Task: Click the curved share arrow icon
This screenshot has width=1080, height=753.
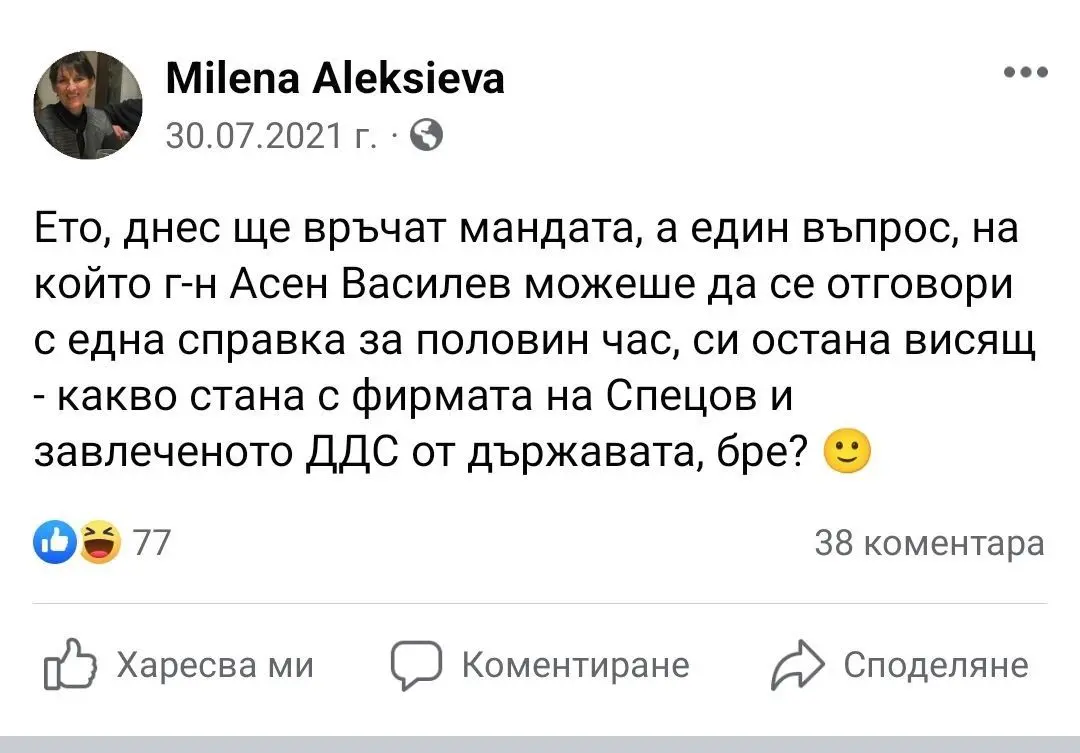Action: (797, 666)
